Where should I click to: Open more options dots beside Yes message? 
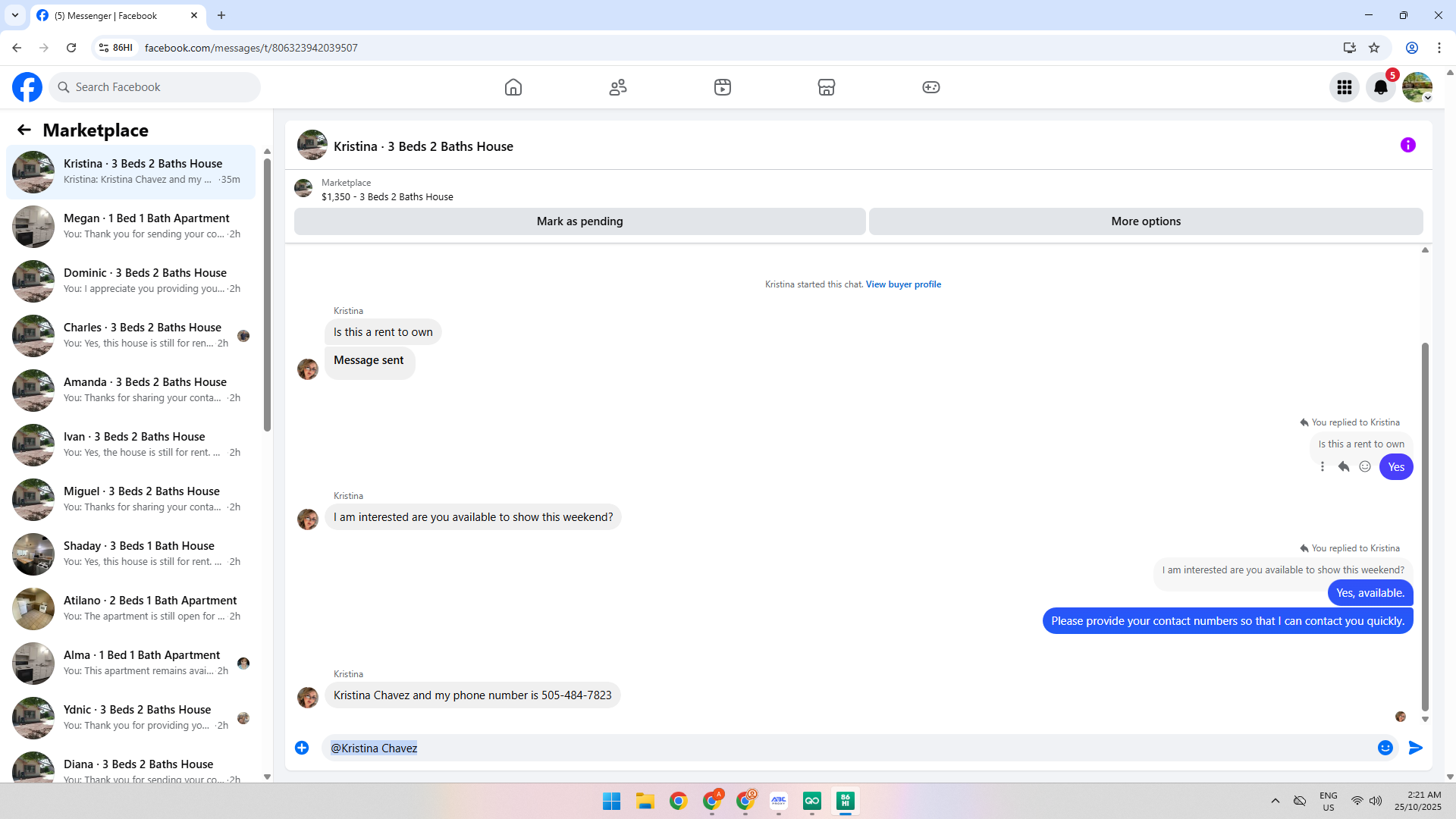point(1323,467)
